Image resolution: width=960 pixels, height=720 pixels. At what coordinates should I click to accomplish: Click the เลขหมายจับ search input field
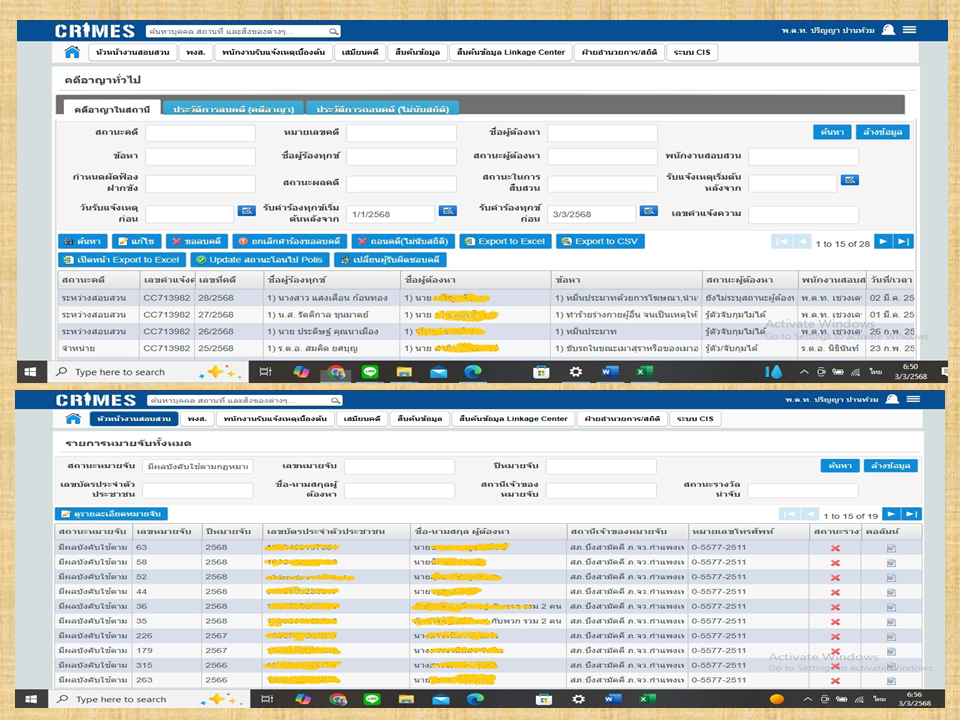tap(398, 467)
